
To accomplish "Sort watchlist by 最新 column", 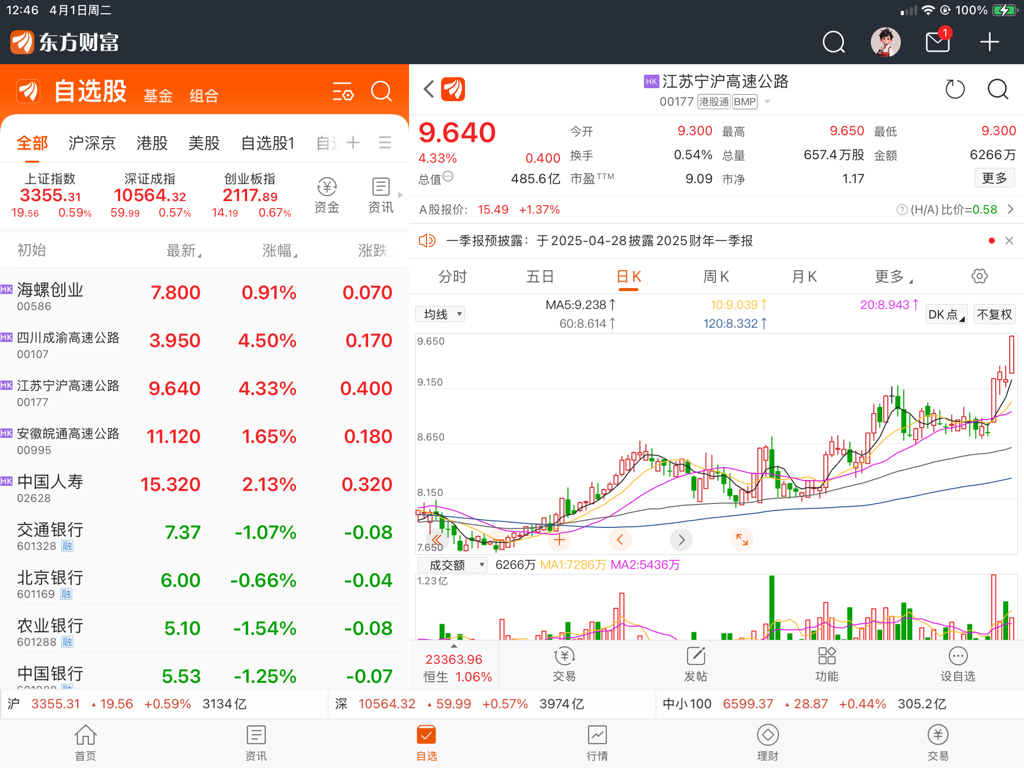I will point(184,250).
